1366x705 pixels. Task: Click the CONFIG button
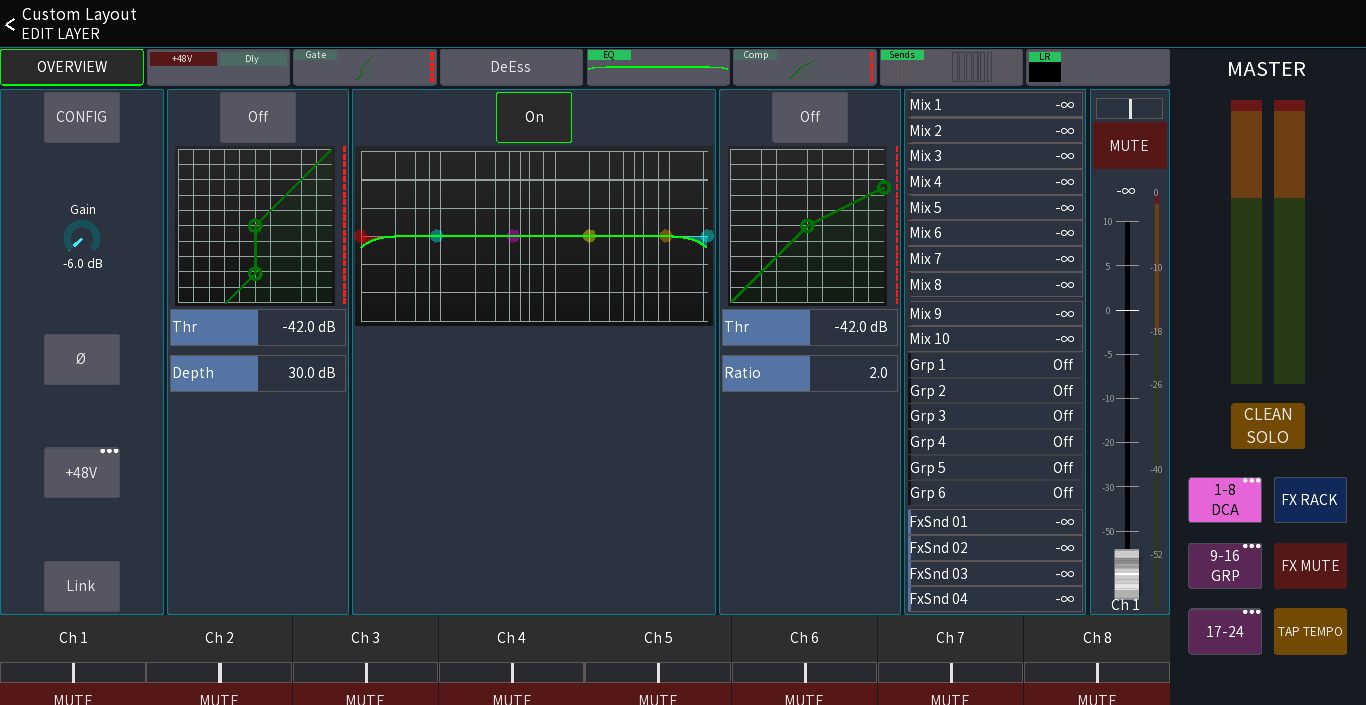82,117
